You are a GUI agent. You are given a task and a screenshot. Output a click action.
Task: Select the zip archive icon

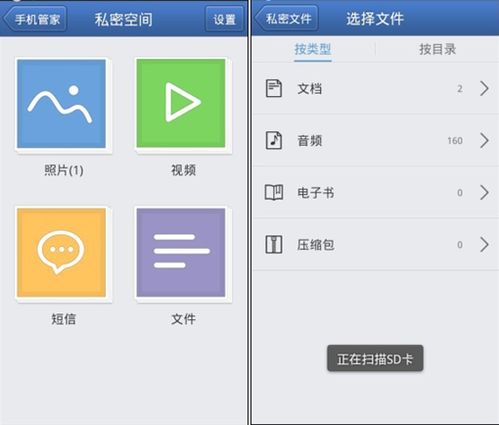click(274, 244)
